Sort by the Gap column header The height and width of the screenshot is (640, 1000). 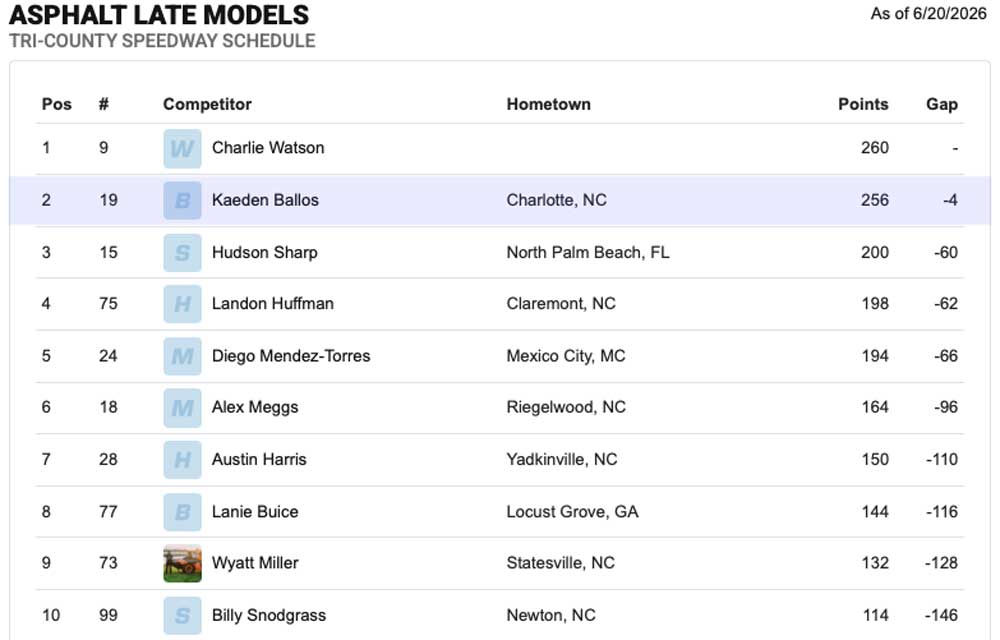[942, 104]
